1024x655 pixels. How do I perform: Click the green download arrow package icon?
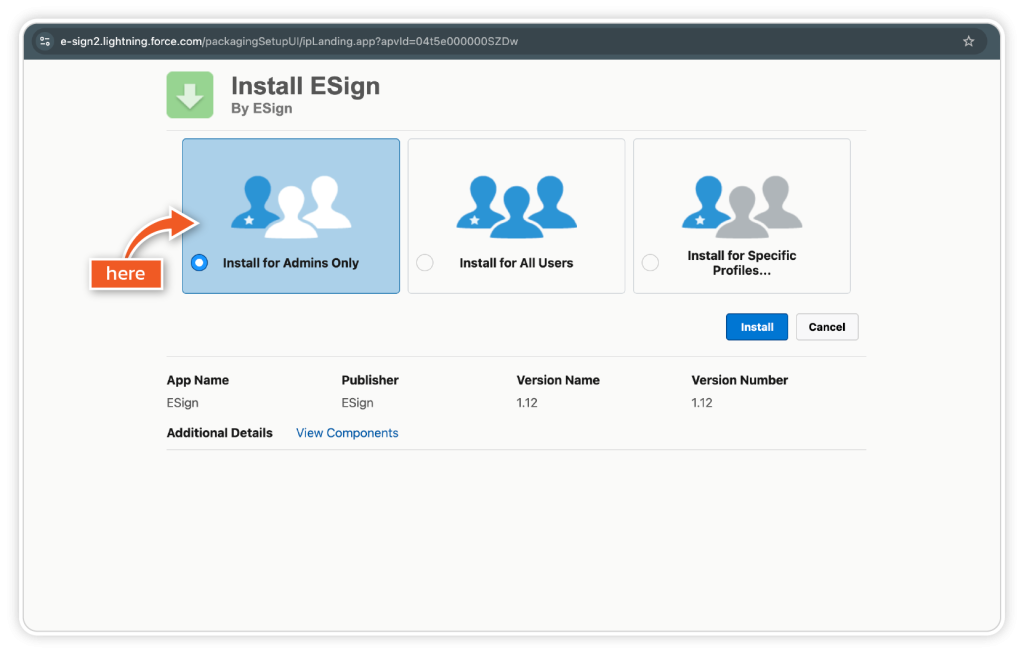[x=190, y=95]
